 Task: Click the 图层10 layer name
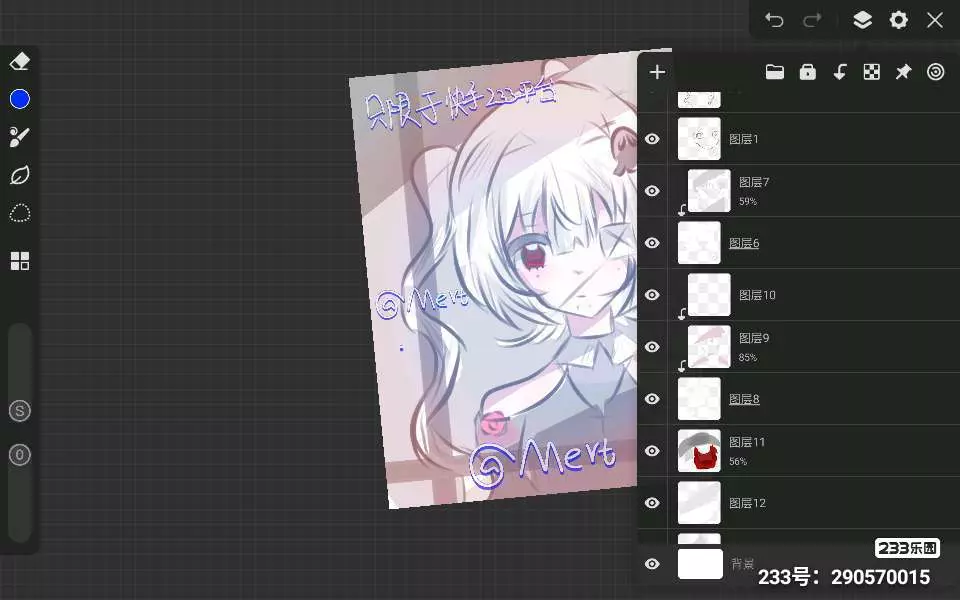click(x=757, y=295)
